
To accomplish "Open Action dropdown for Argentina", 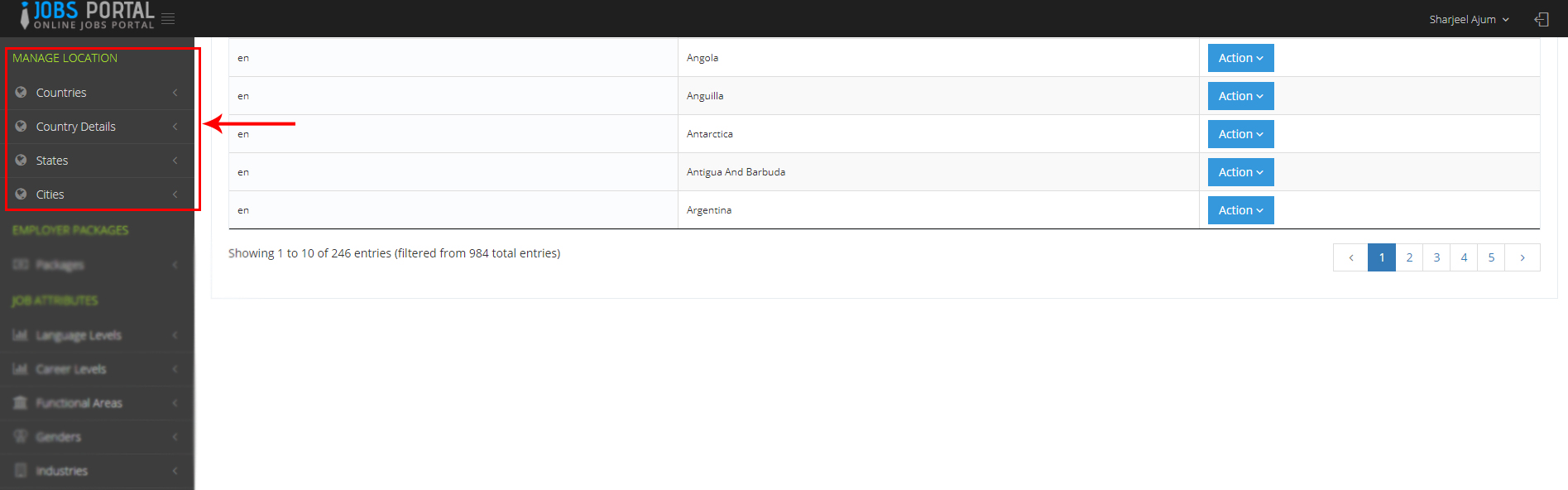I will (1240, 210).
